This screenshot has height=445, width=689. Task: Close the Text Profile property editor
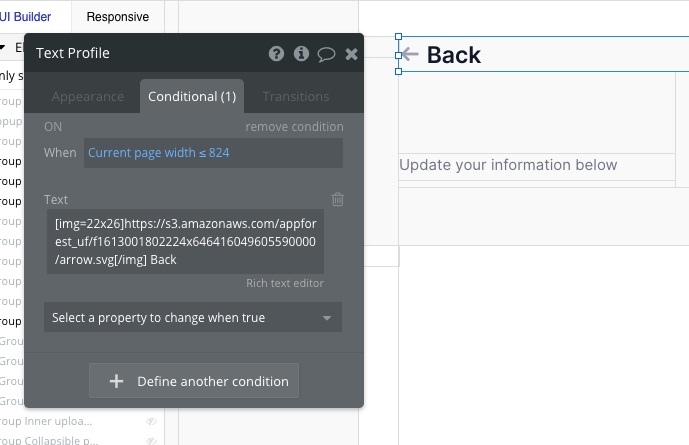351,54
